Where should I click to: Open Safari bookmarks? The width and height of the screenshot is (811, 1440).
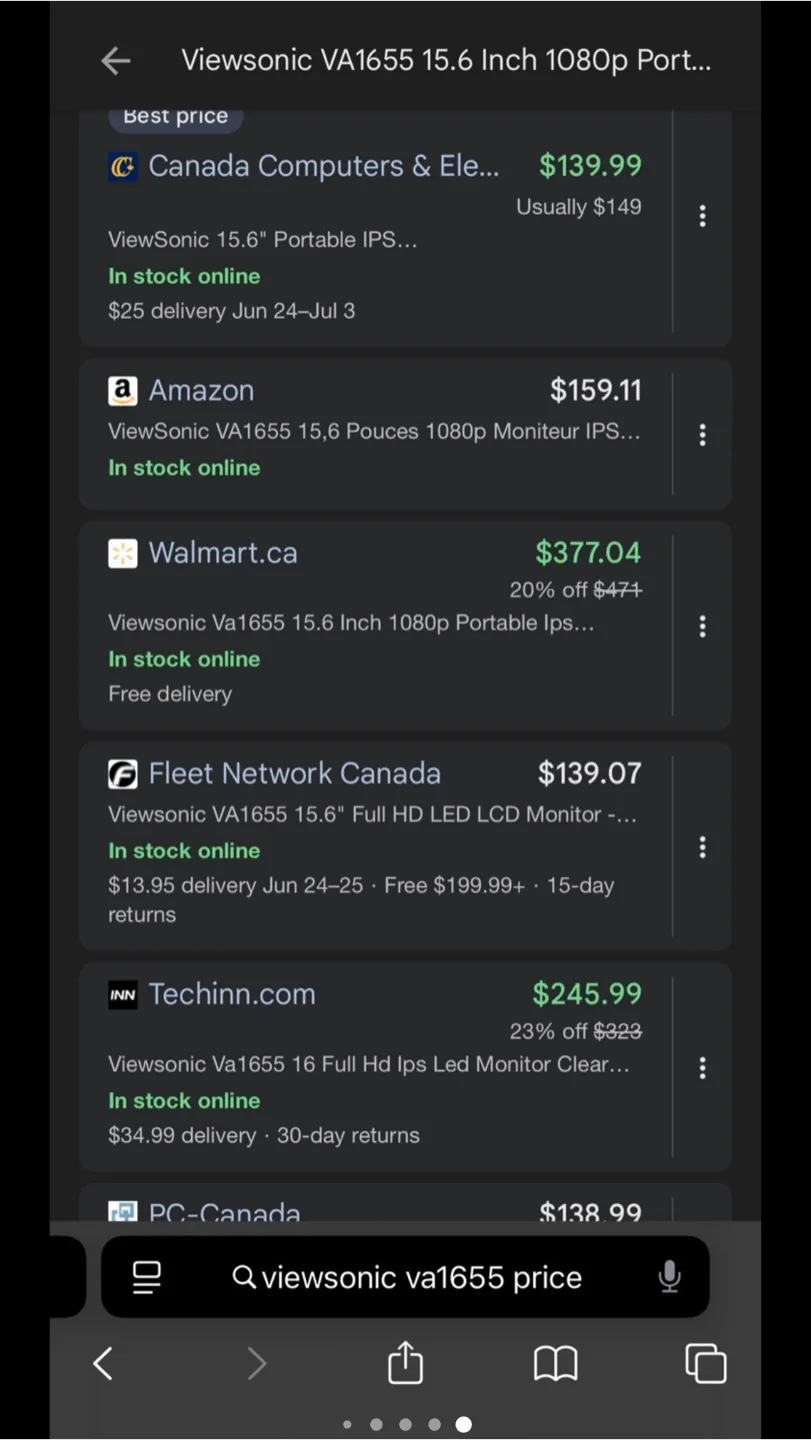click(x=555, y=1363)
